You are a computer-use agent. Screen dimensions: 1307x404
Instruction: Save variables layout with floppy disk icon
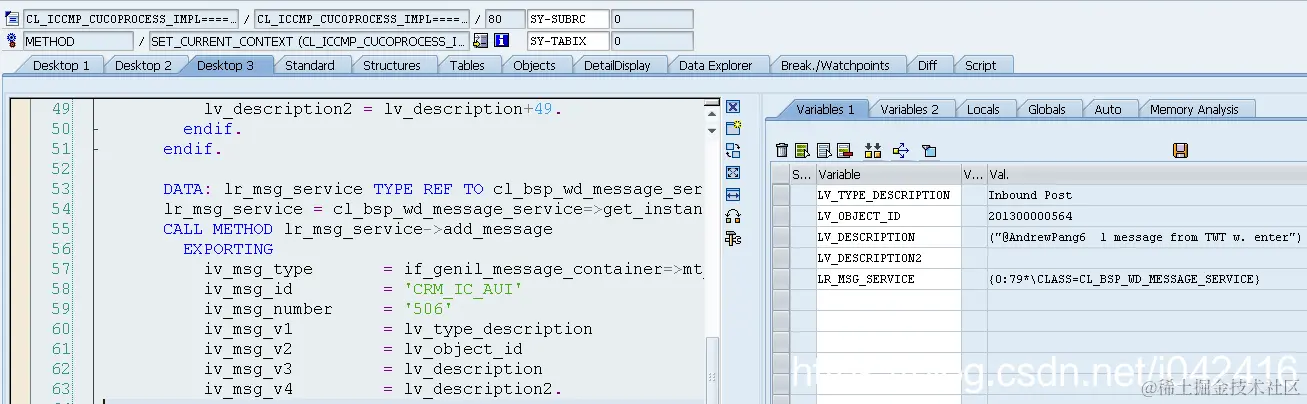[1181, 150]
